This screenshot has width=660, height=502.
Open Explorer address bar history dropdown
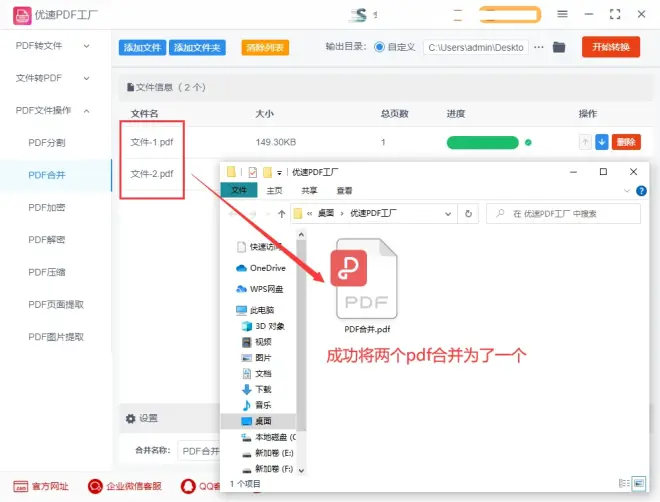coord(448,214)
